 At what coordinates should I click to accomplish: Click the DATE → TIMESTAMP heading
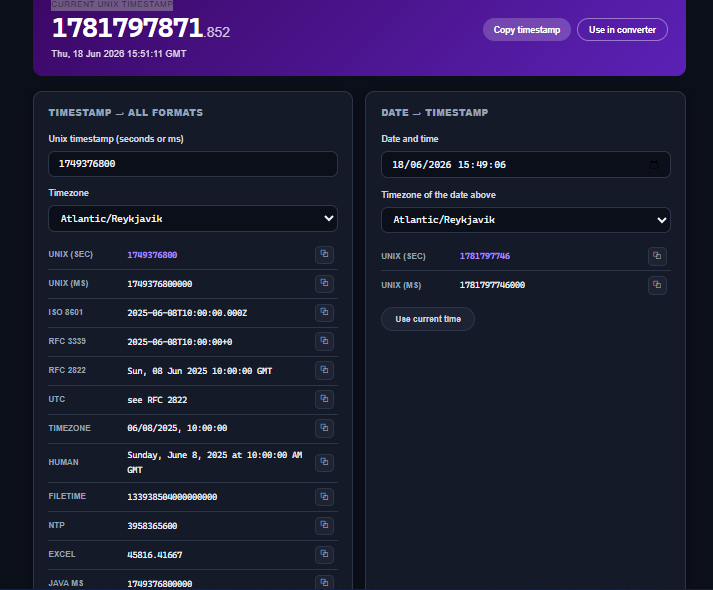click(435, 113)
